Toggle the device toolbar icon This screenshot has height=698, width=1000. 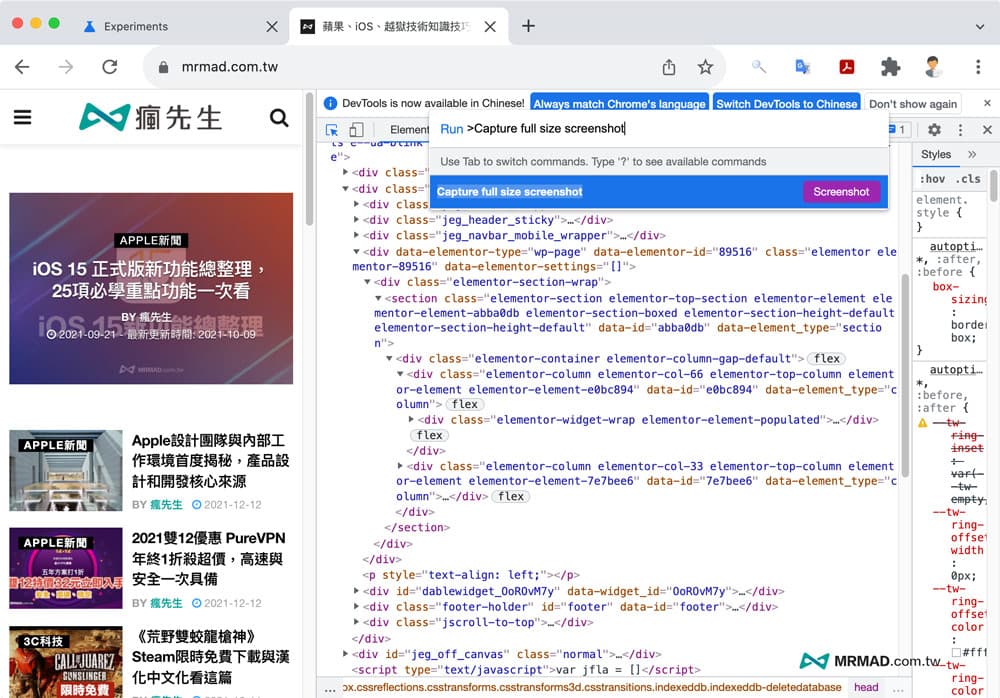coord(356,130)
